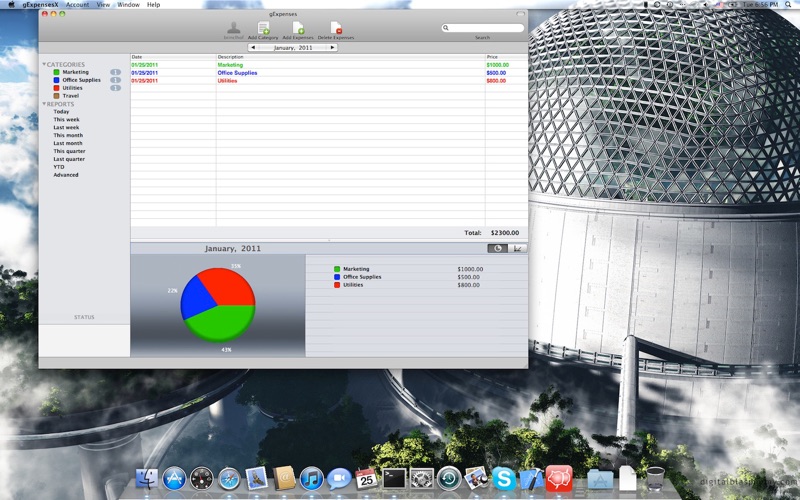Collapse the CATEGORIES section
Image resolution: width=800 pixels, height=500 pixels.
coord(44,64)
